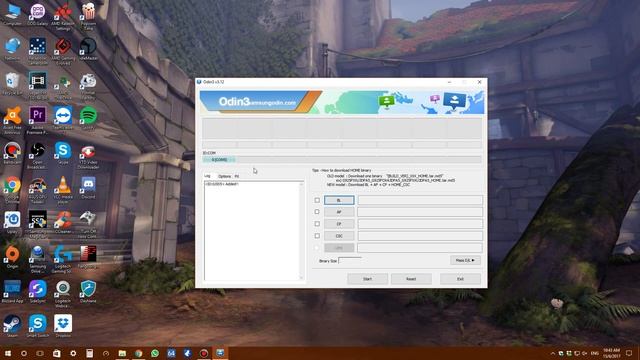Launch Open Broadcaster desktop shortcut
The height and width of the screenshot is (360, 640).
pyautogui.click(x=37, y=155)
